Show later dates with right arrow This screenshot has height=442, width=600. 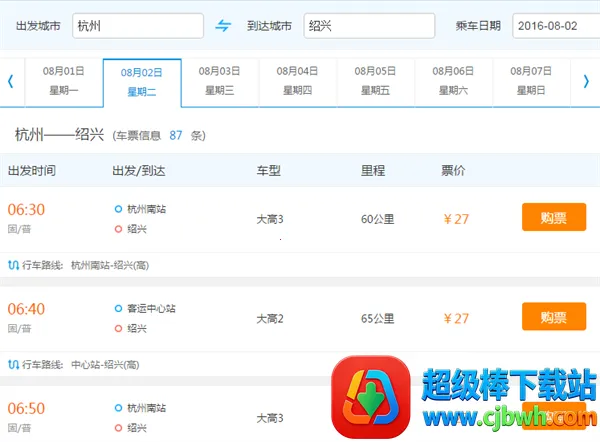(x=586, y=81)
